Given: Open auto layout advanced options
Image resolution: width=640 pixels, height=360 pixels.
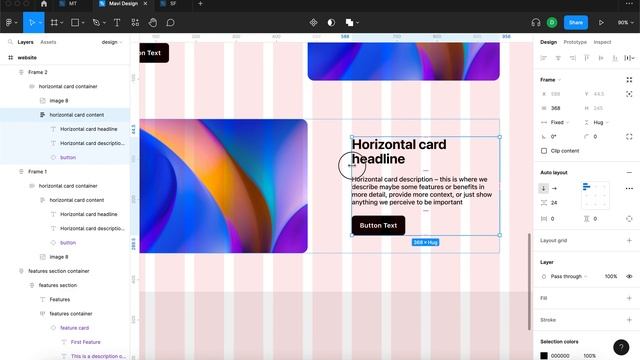Looking at the screenshot, I should tap(629, 188).
